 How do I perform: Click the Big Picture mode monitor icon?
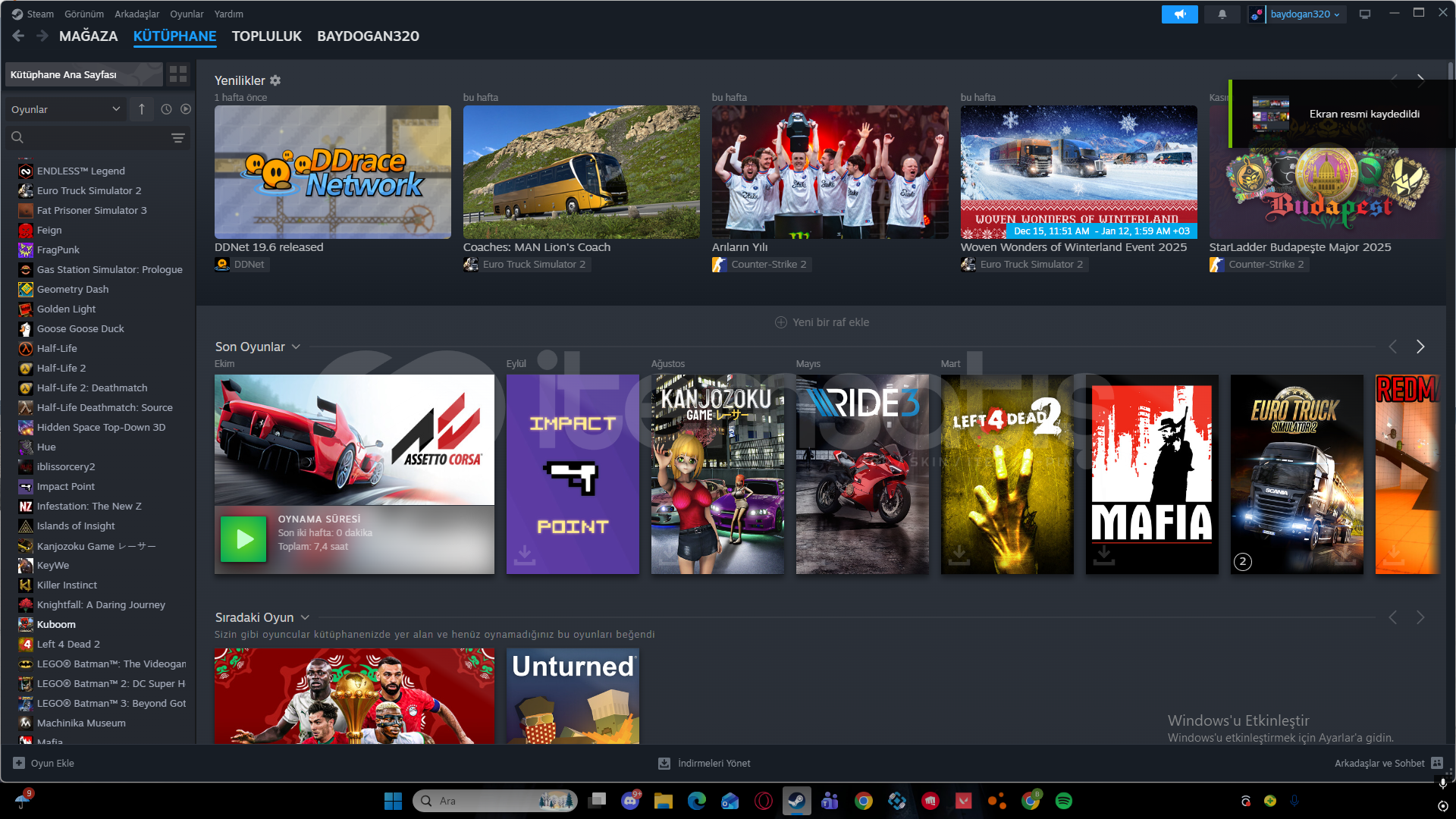(1365, 14)
